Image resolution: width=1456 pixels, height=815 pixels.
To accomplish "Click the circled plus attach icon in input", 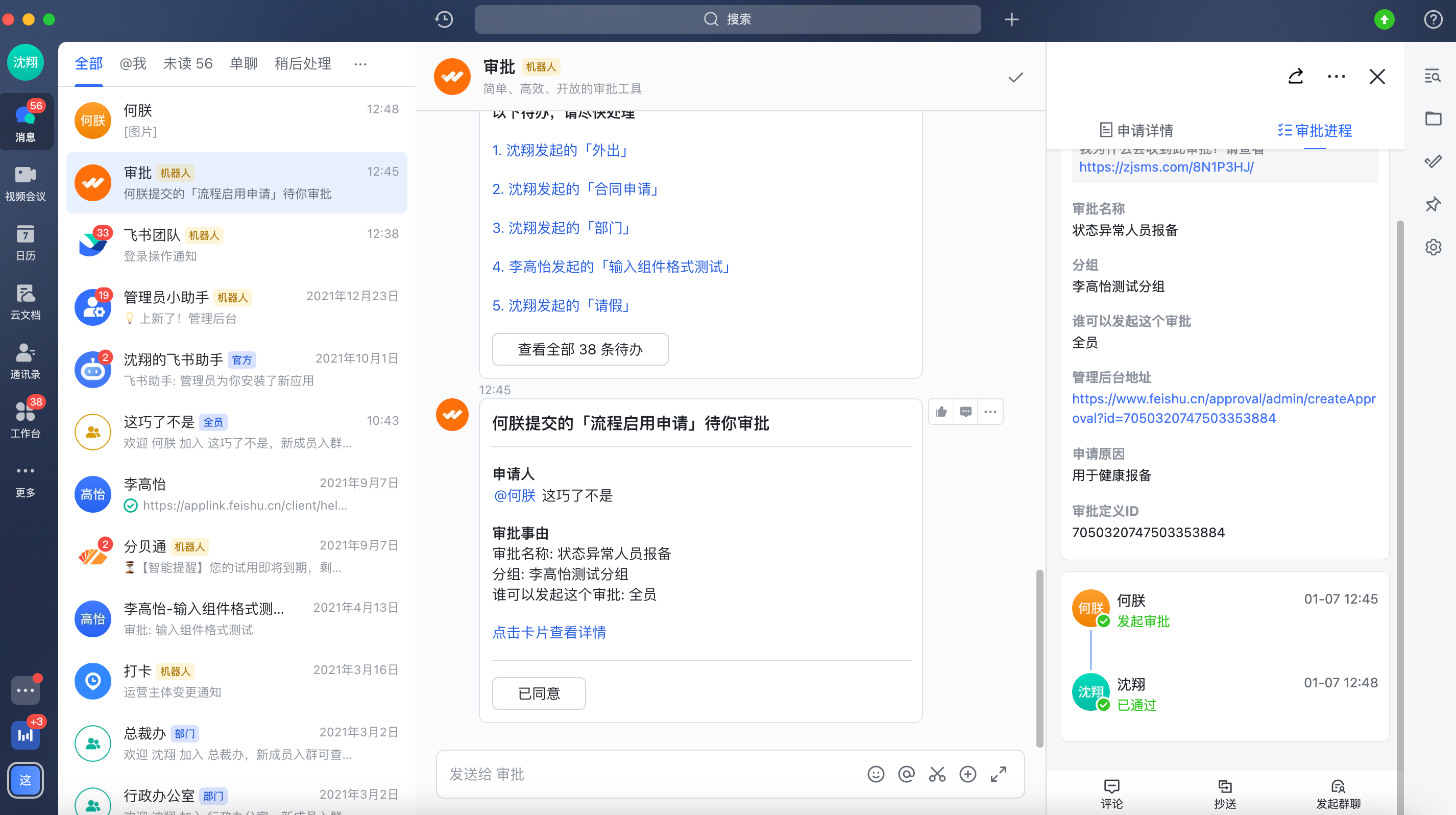I will [x=967, y=774].
